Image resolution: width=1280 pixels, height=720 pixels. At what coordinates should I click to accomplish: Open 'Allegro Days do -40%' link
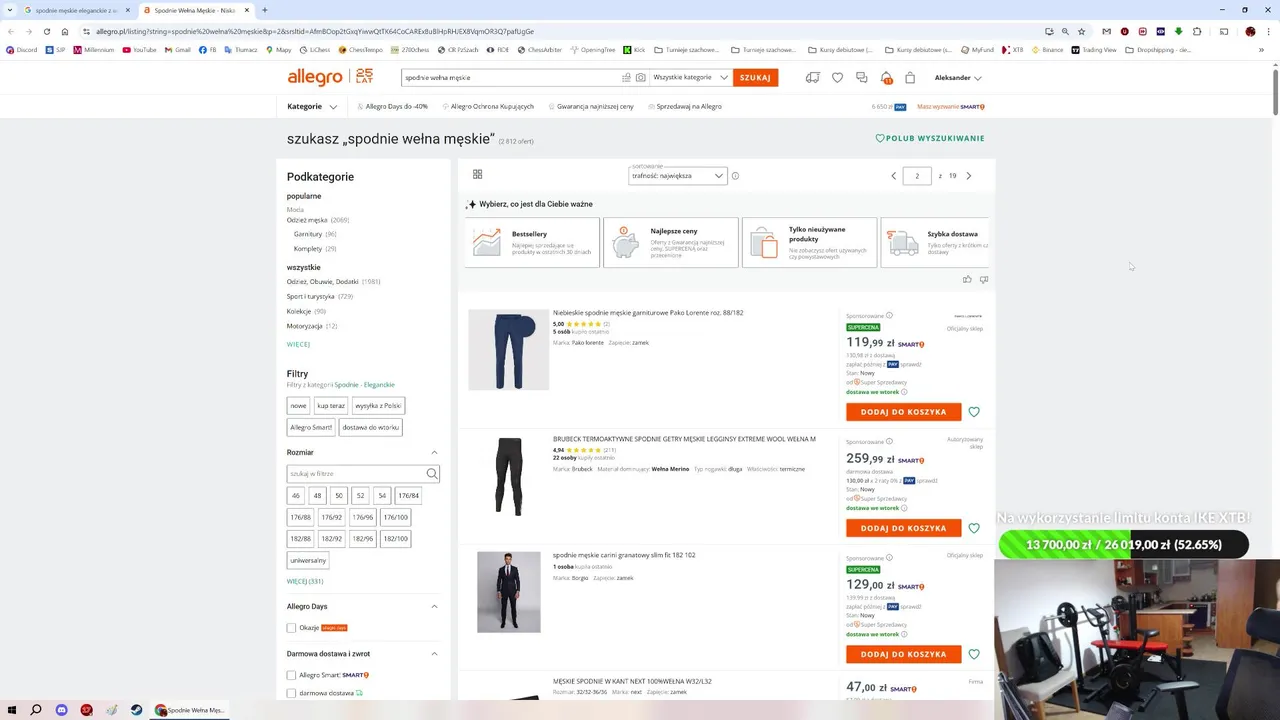[391, 106]
